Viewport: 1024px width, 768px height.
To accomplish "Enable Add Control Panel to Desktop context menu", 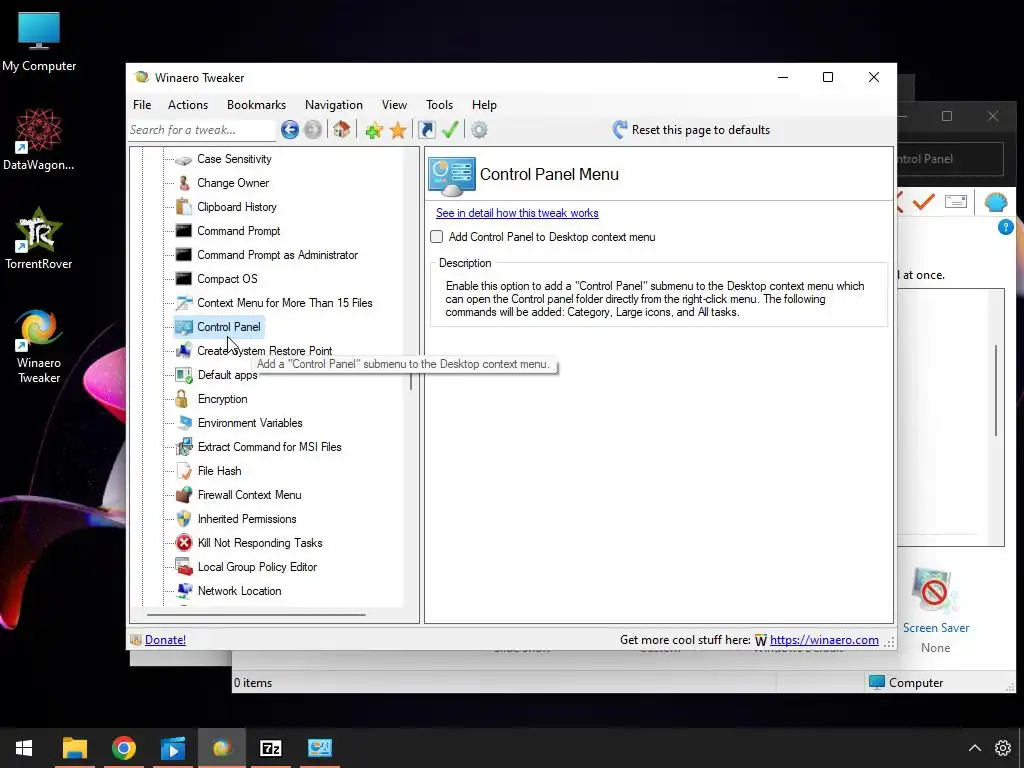I will coord(437,237).
